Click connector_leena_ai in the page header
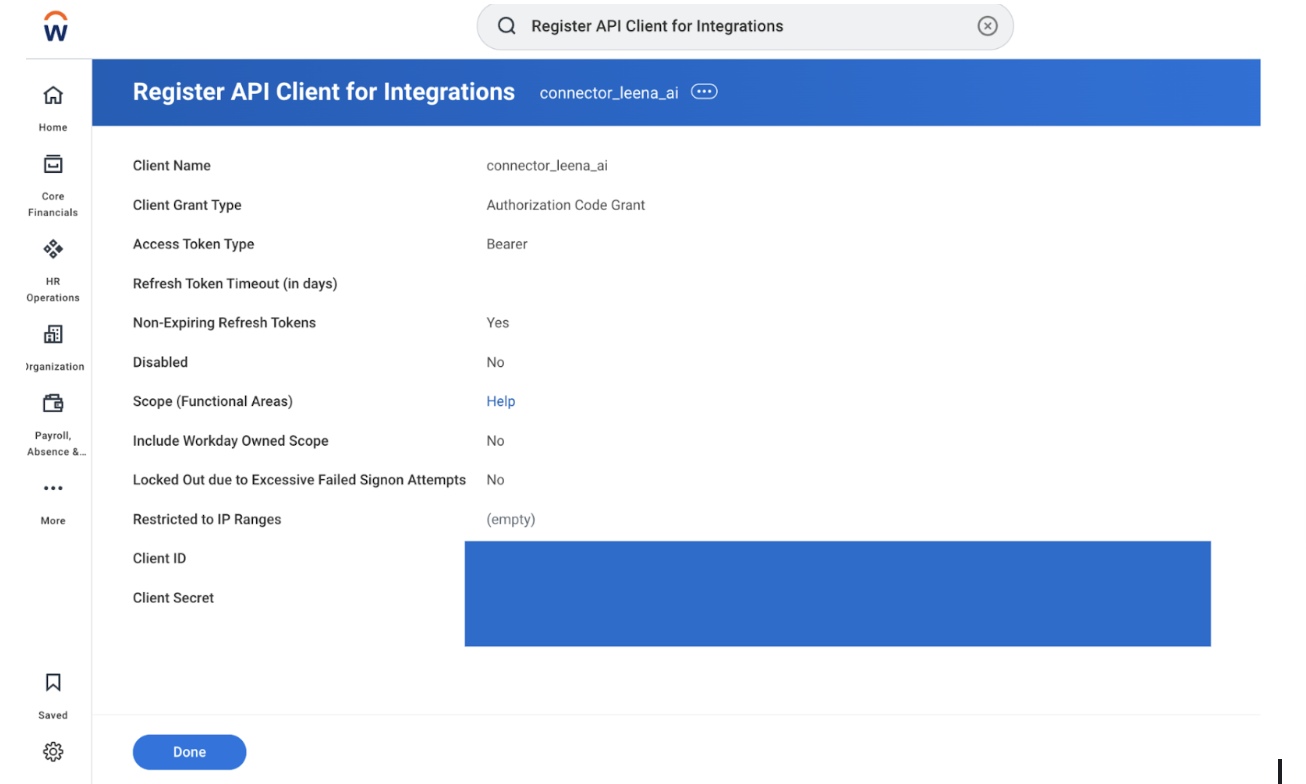Screen dimensions: 1306x784 coord(609,93)
